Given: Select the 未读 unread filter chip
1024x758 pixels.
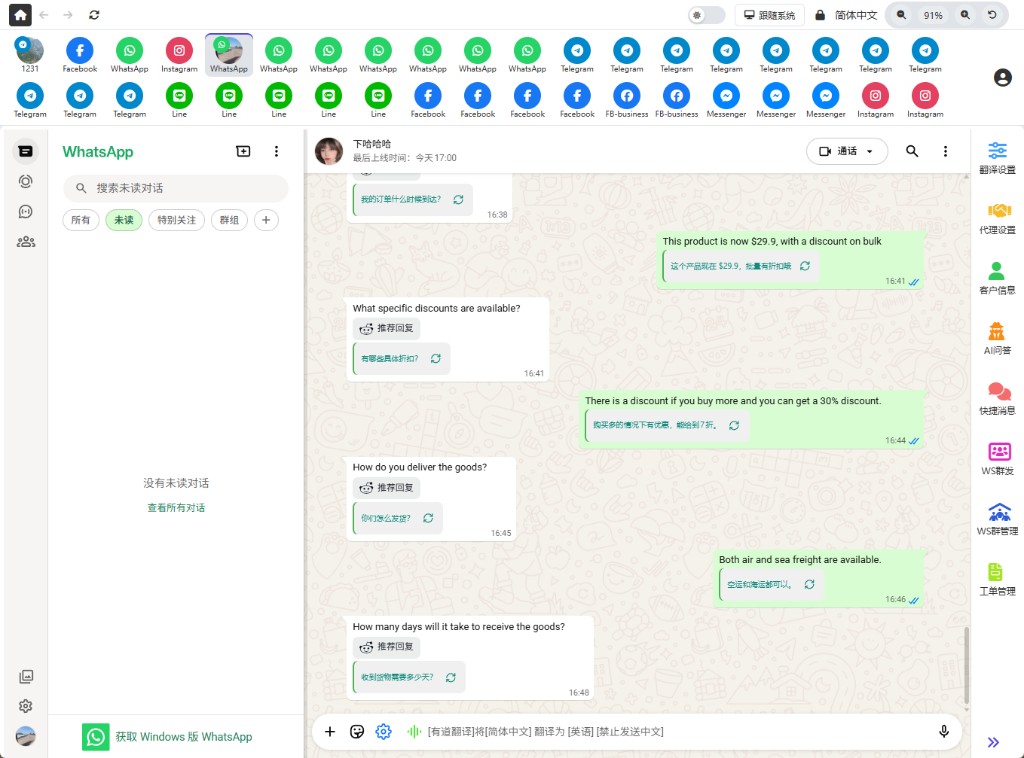Looking at the screenshot, I should 123,220.
